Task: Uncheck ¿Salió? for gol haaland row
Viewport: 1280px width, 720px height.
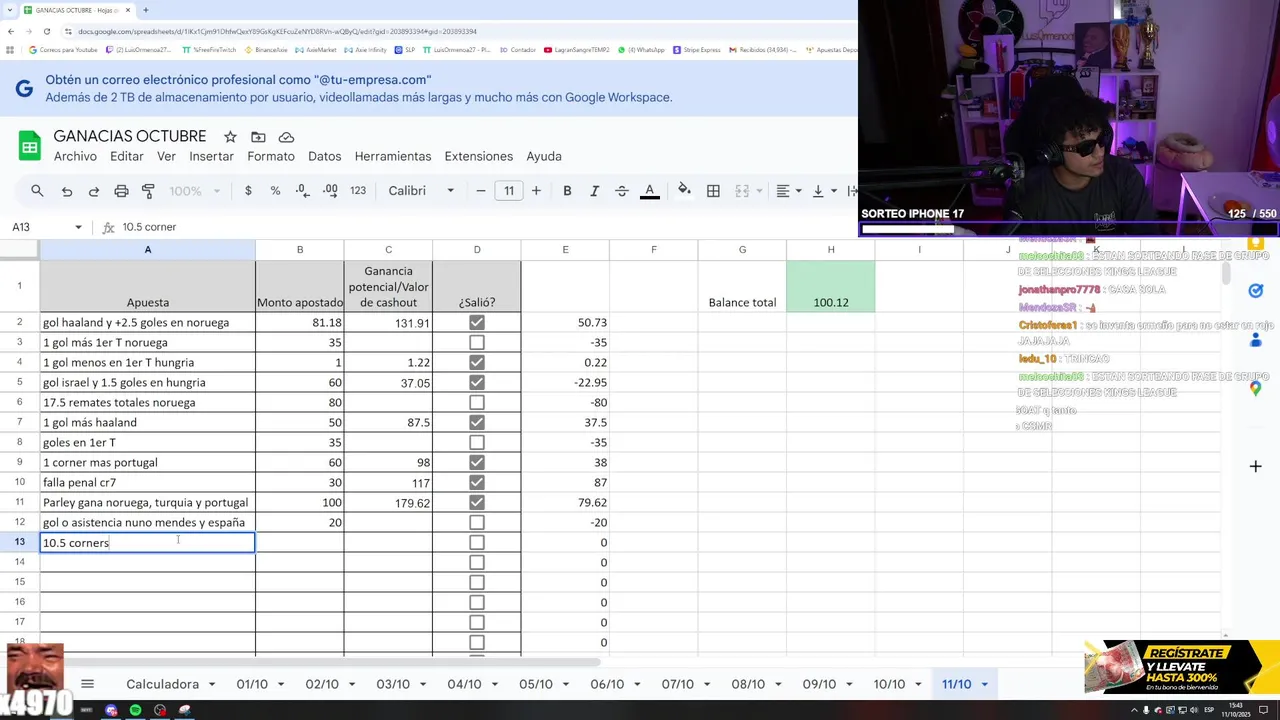Action: click(477, 322)
